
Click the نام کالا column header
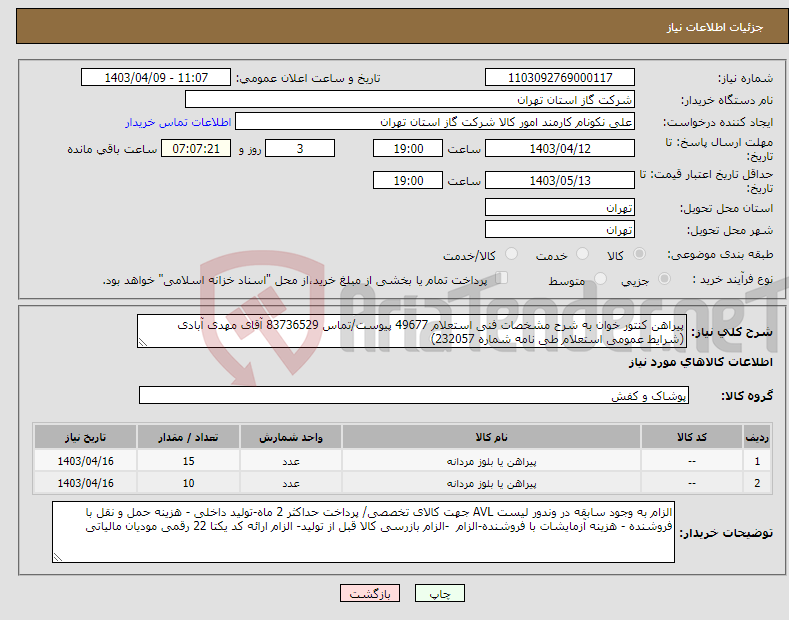491,437
